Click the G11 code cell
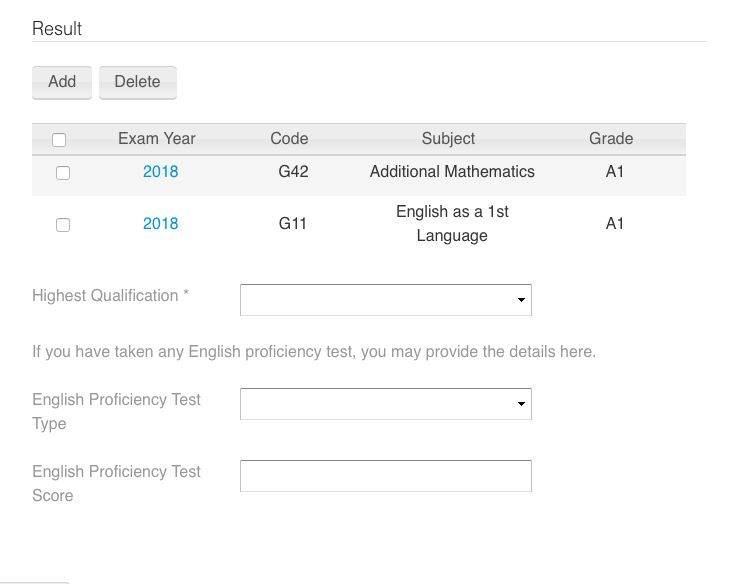733x584 pixels. [x=292, y=224]
